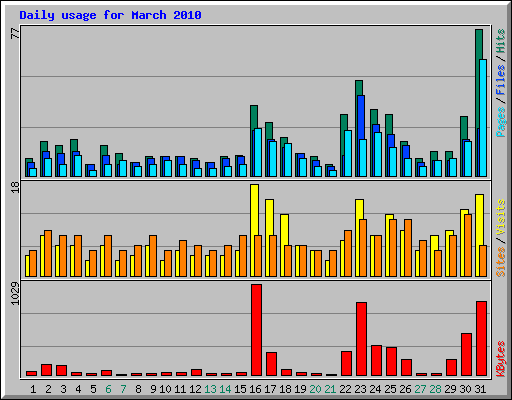Select green weekend day "21" on the x-axis

tap(330, 389)
